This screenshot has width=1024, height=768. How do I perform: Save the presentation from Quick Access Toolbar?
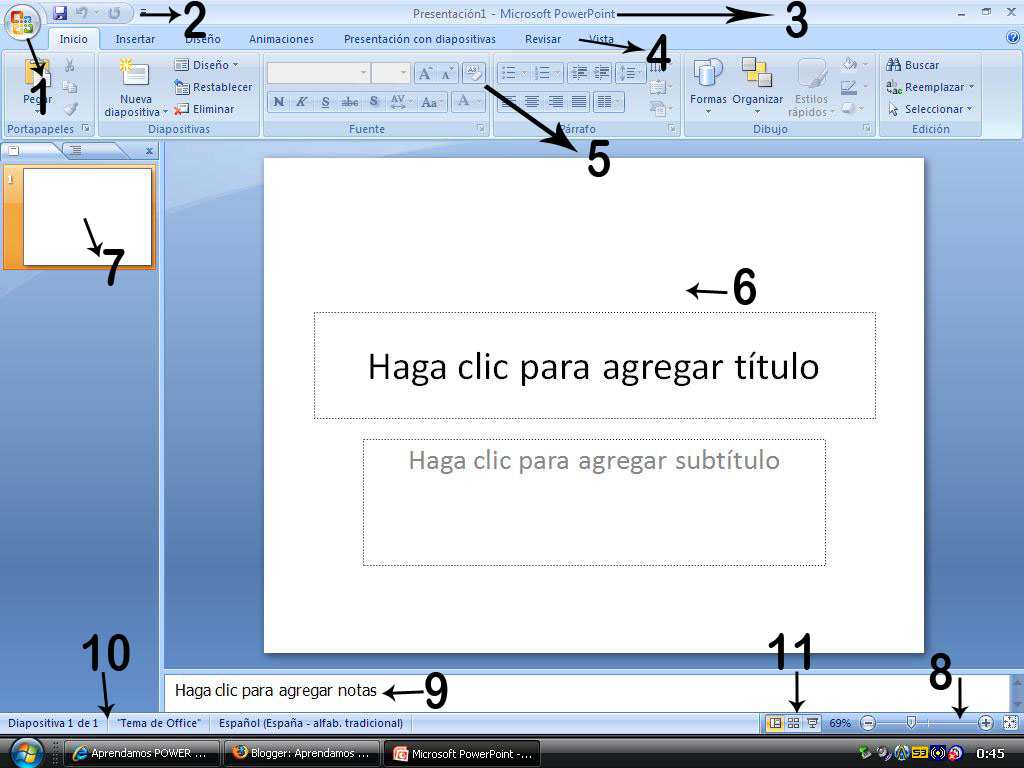60,13
